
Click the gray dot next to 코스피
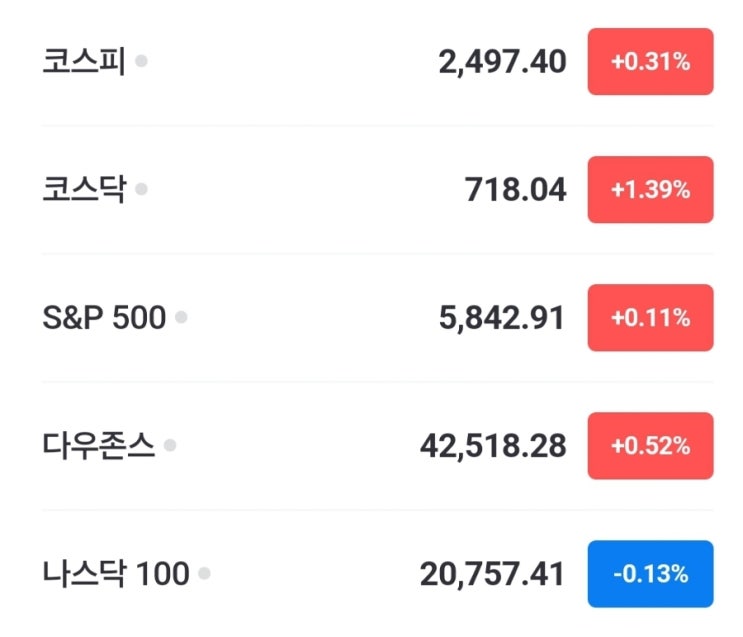point(141,62)
